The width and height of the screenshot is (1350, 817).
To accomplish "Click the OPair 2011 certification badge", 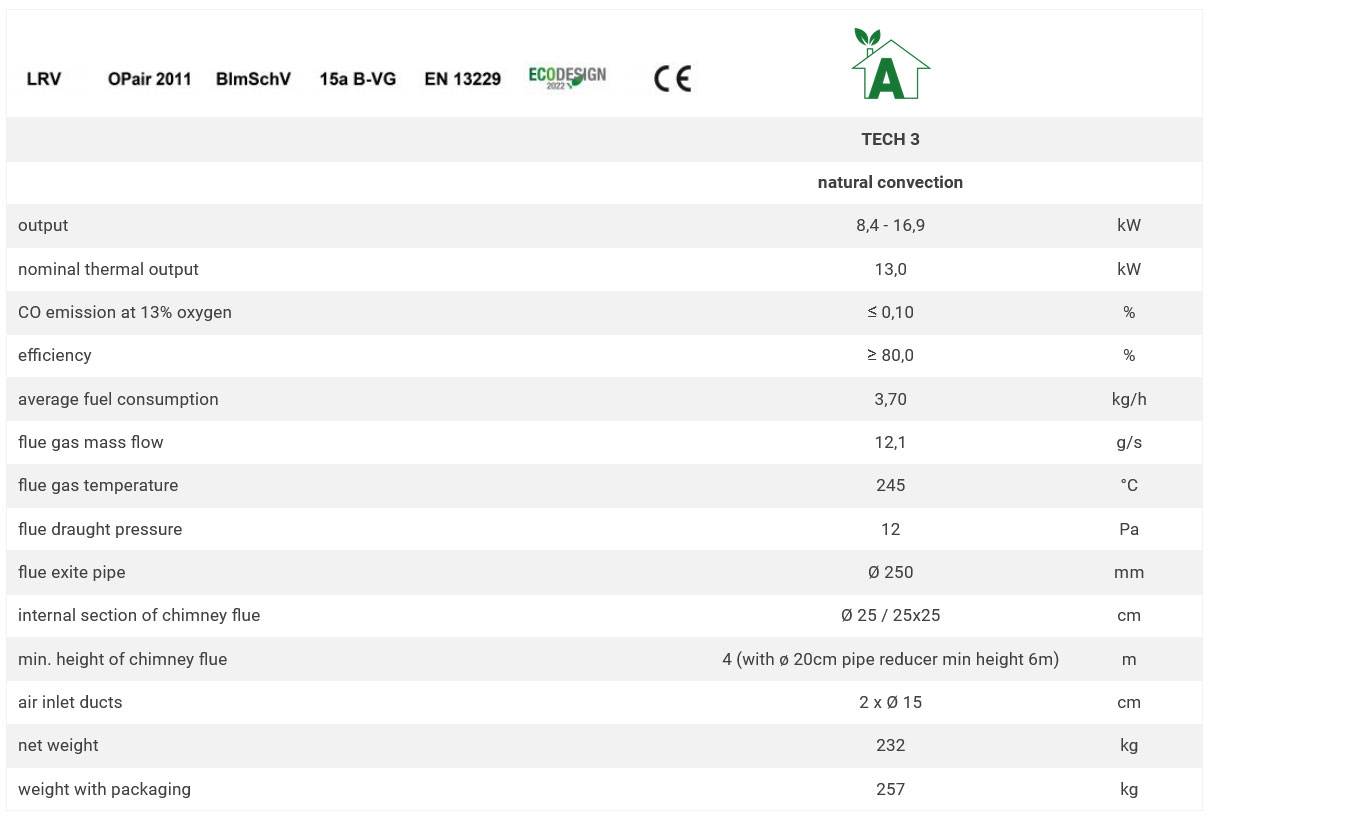I will tap(149, 79).
